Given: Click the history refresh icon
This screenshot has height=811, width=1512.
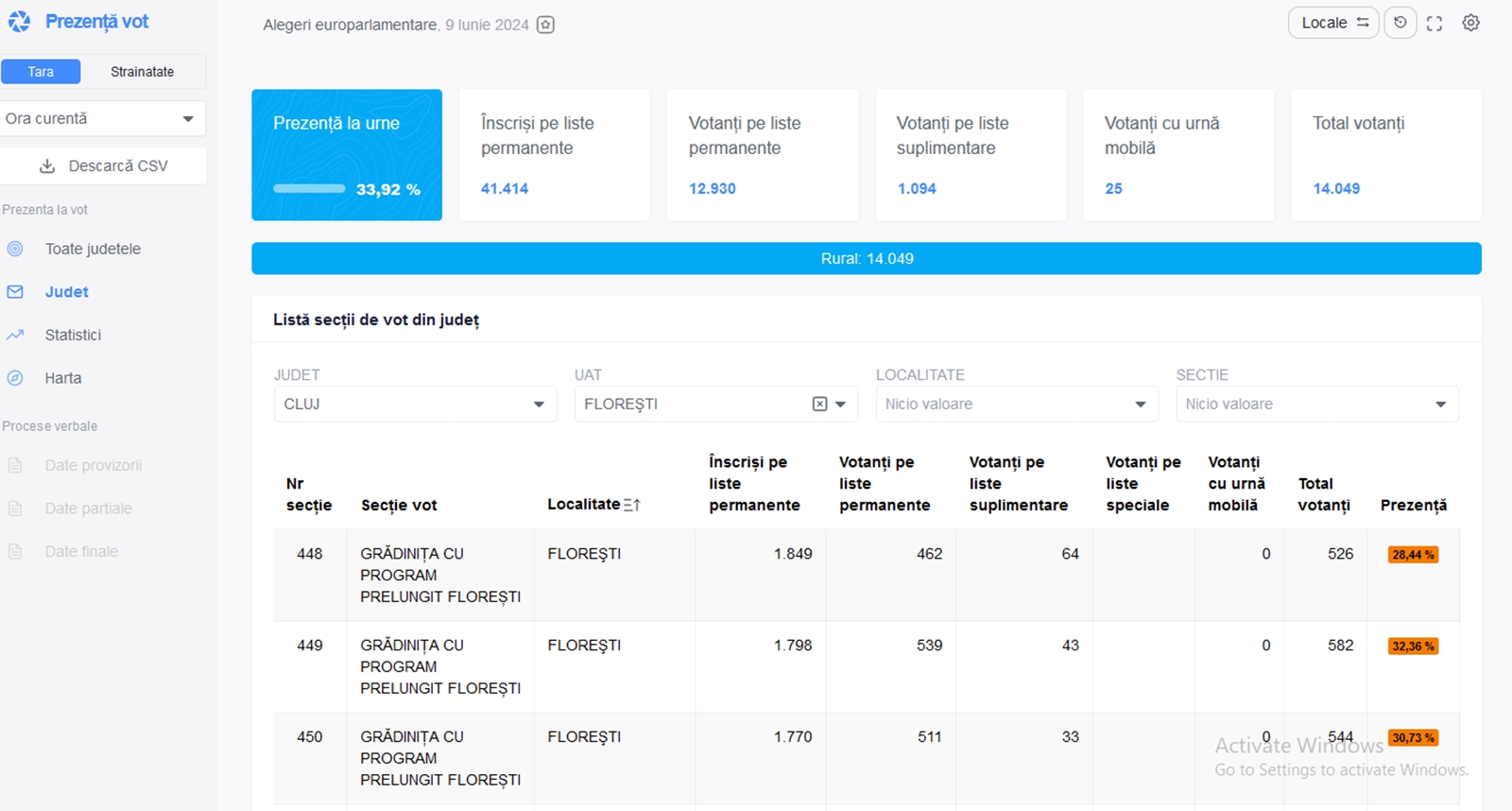Looking at the screenshot, I should coord(1400,23).
